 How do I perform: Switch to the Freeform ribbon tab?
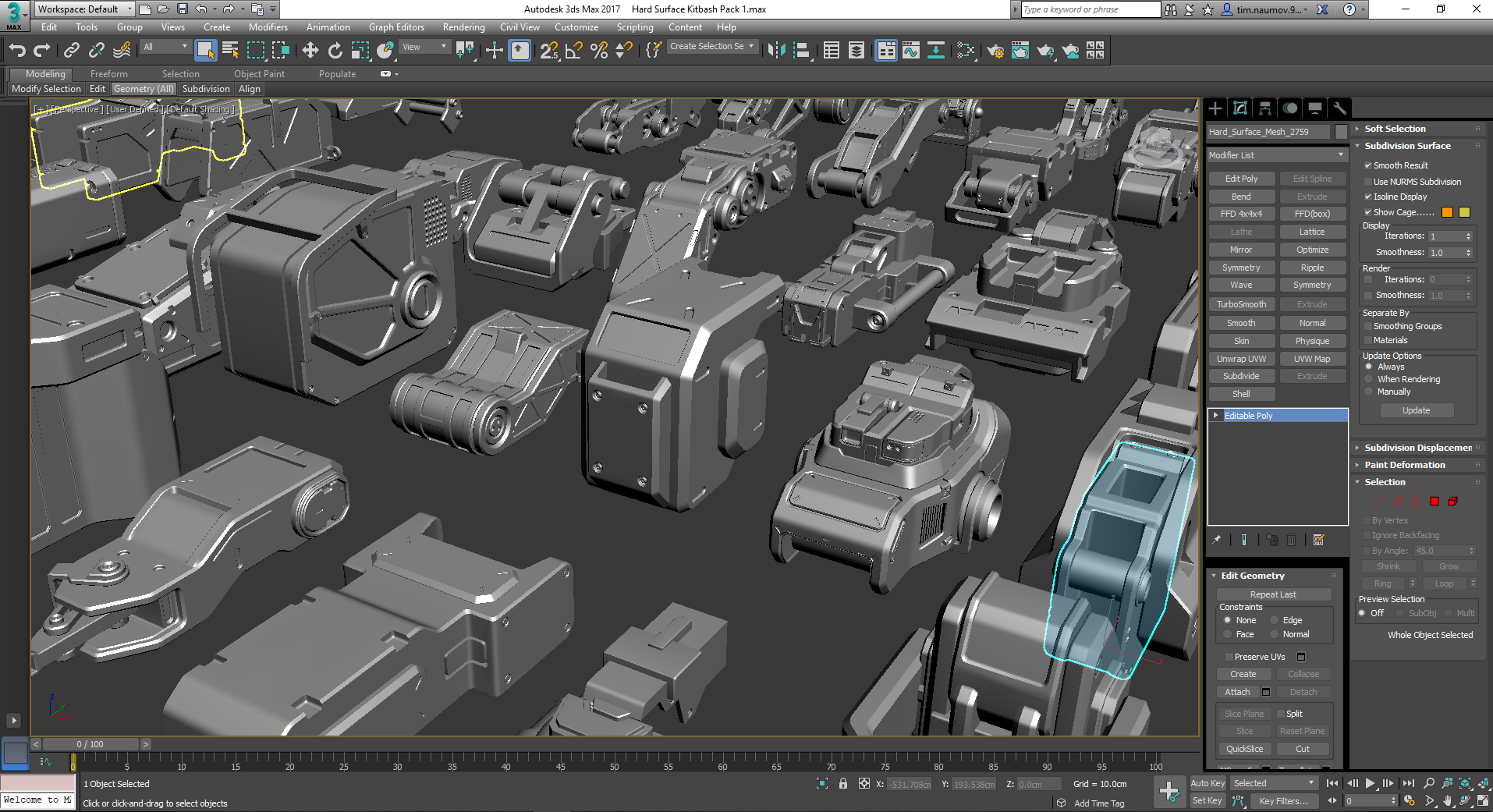point(109,74)
